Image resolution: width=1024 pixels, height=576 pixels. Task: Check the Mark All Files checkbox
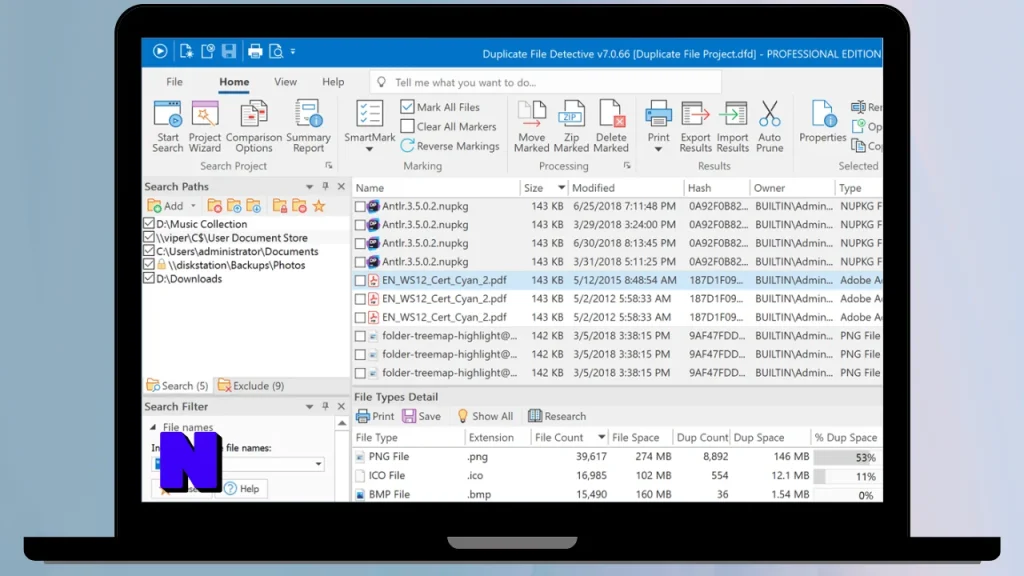pos(408,106)
